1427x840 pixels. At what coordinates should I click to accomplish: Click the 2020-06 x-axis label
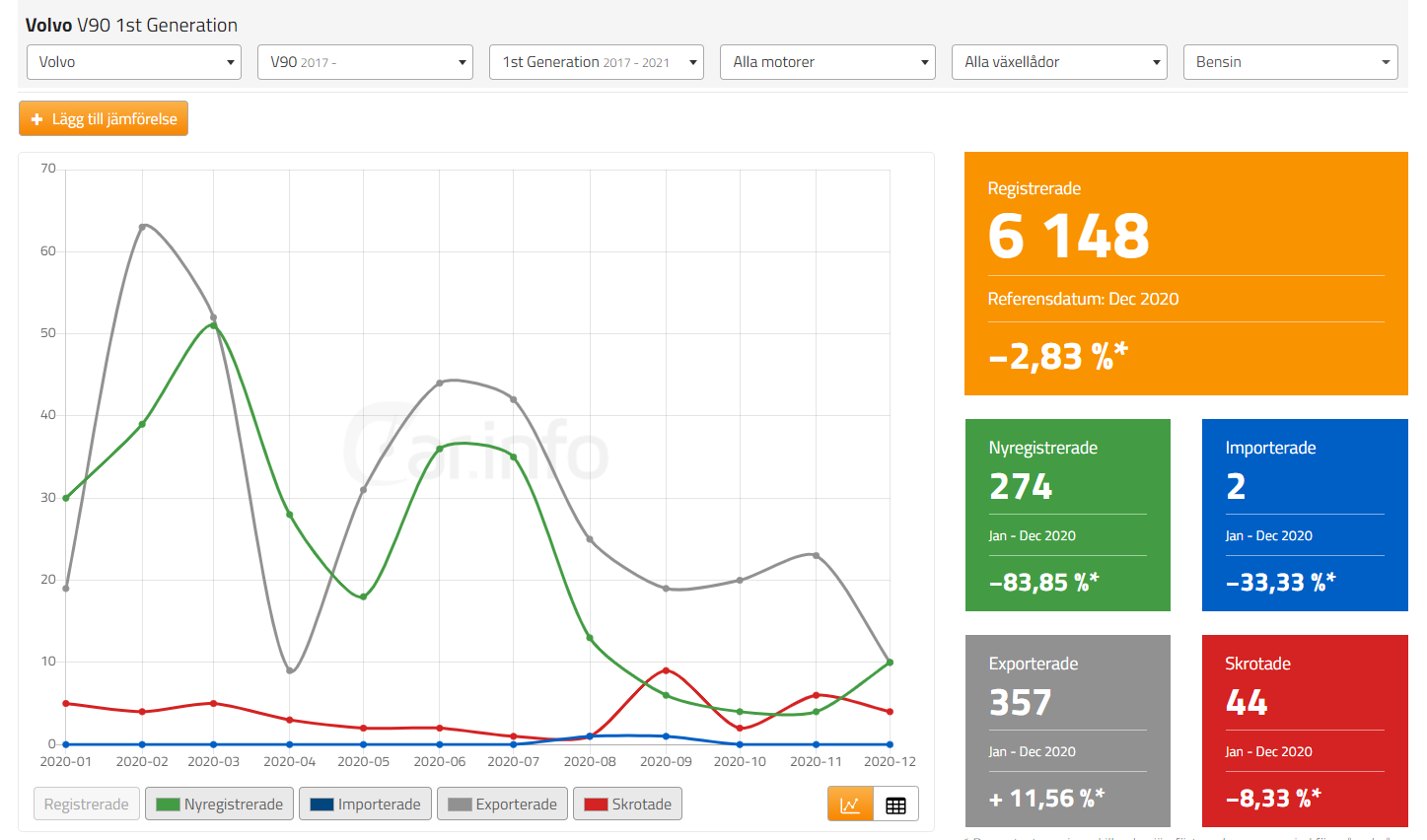pyautogui.click(x=439, y=762)
